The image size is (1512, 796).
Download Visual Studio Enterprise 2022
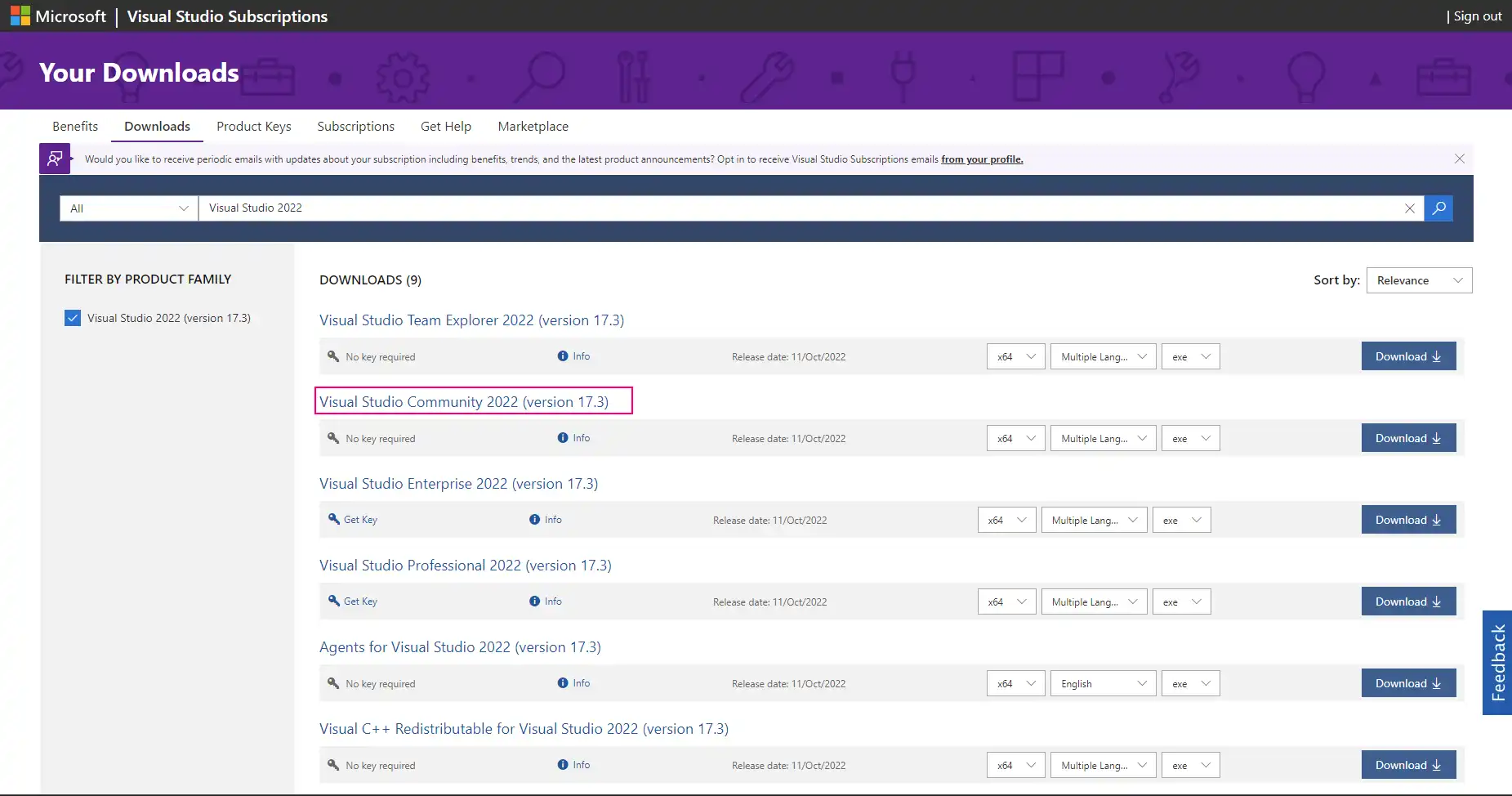point(1408,520)
